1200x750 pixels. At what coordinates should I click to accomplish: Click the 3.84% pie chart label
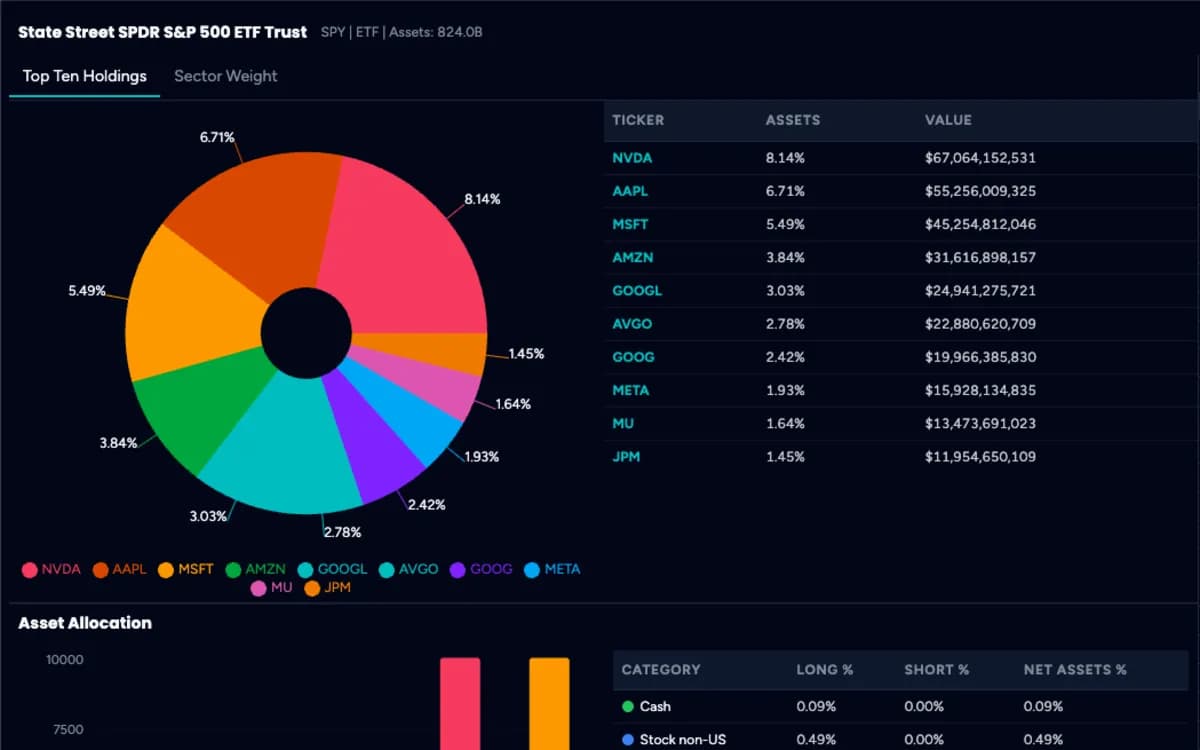pos(118,443)
